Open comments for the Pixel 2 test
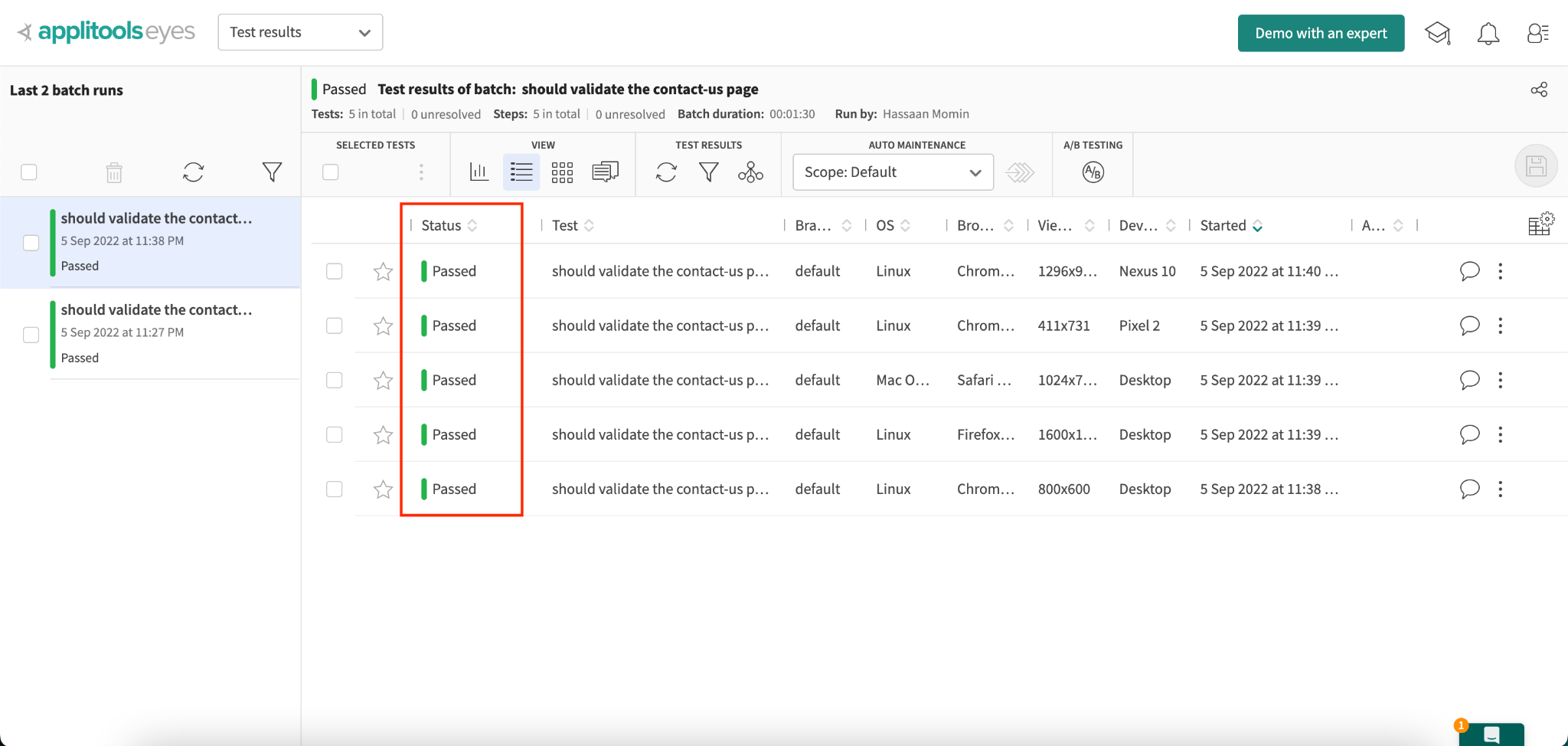This screenshot has width=1568, height=746. (x=1469, y=326)
